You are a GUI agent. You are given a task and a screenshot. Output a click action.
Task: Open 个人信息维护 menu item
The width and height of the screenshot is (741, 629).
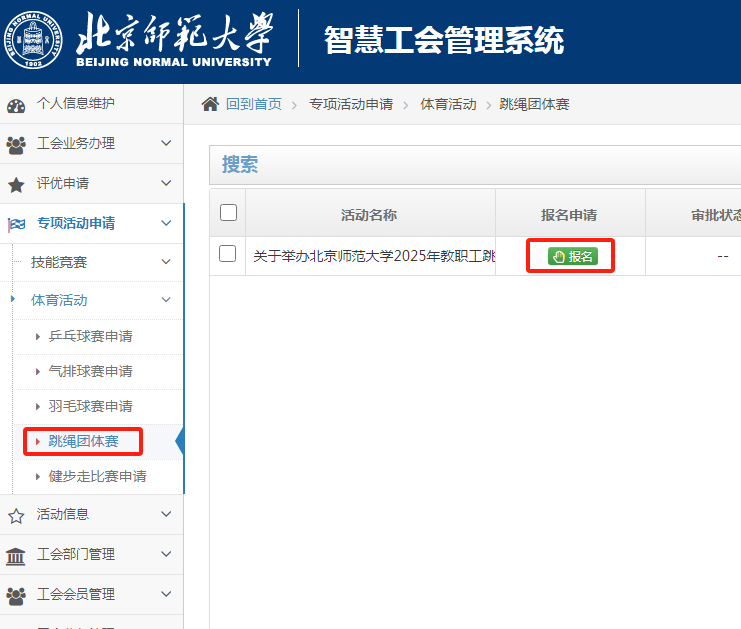pyautogui.click(x=92, y=104)
